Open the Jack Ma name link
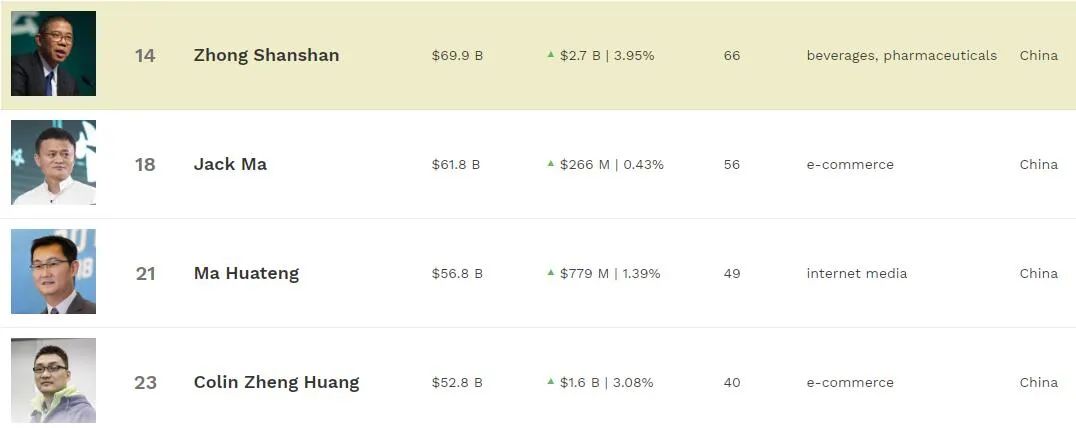Screen dimensions: 1076x428 pos(230,165)
